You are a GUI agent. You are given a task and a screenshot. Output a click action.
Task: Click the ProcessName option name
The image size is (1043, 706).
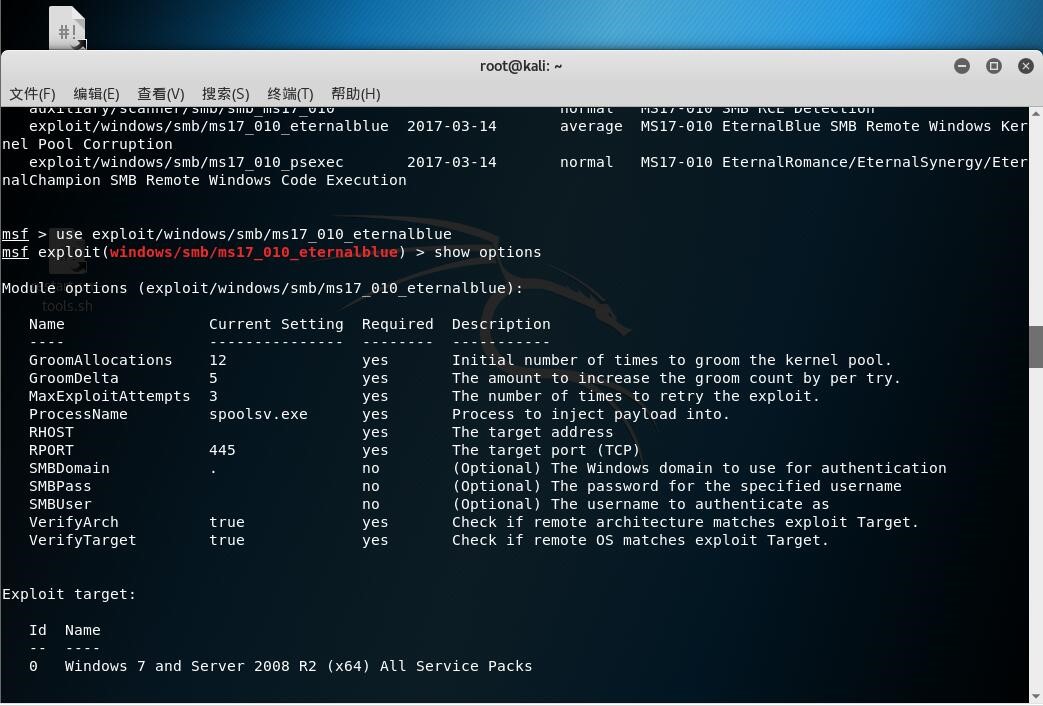point(78,414)
